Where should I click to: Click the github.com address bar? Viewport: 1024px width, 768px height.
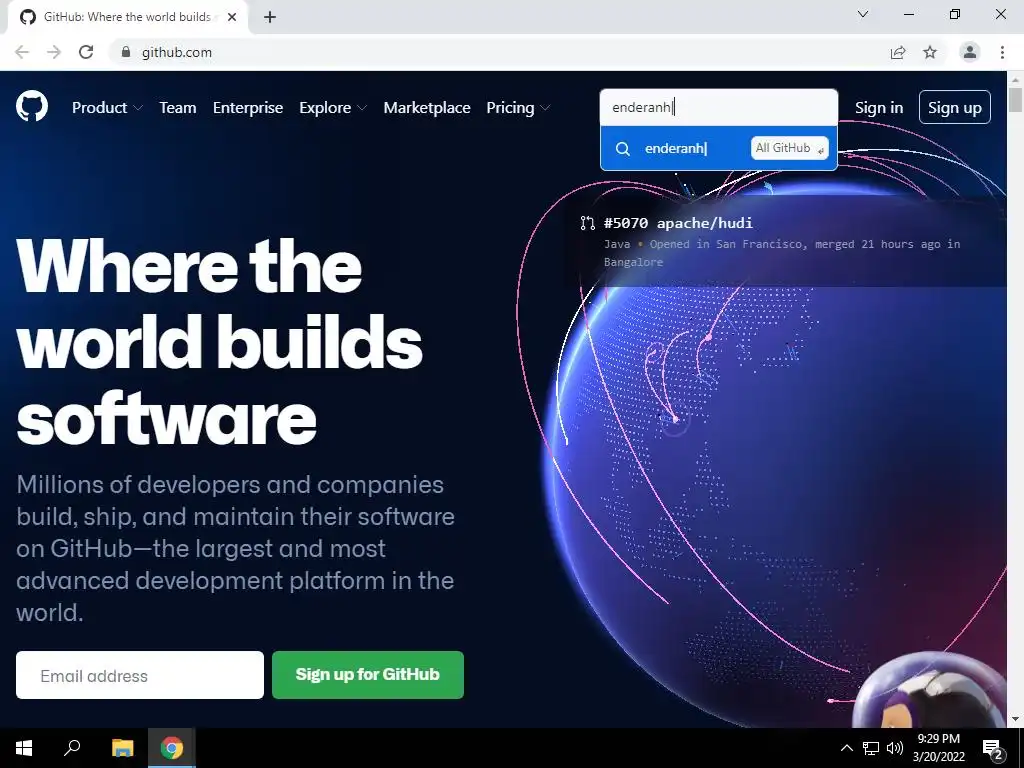click(x=500, y=52)
